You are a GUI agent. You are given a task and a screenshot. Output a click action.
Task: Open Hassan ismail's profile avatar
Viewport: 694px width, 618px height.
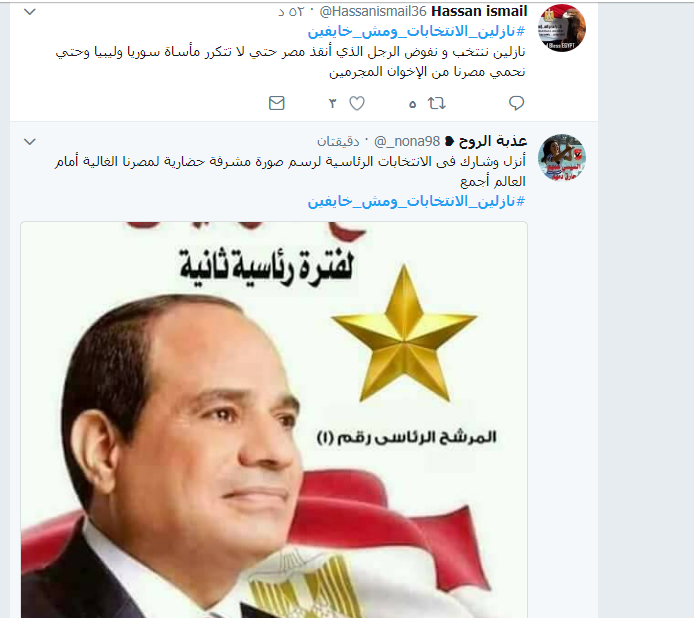(562, 28)
